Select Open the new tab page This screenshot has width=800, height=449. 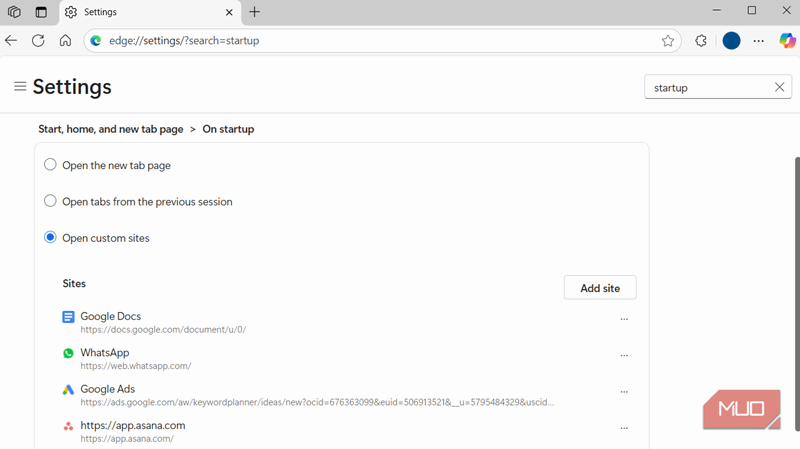[50, 165]
